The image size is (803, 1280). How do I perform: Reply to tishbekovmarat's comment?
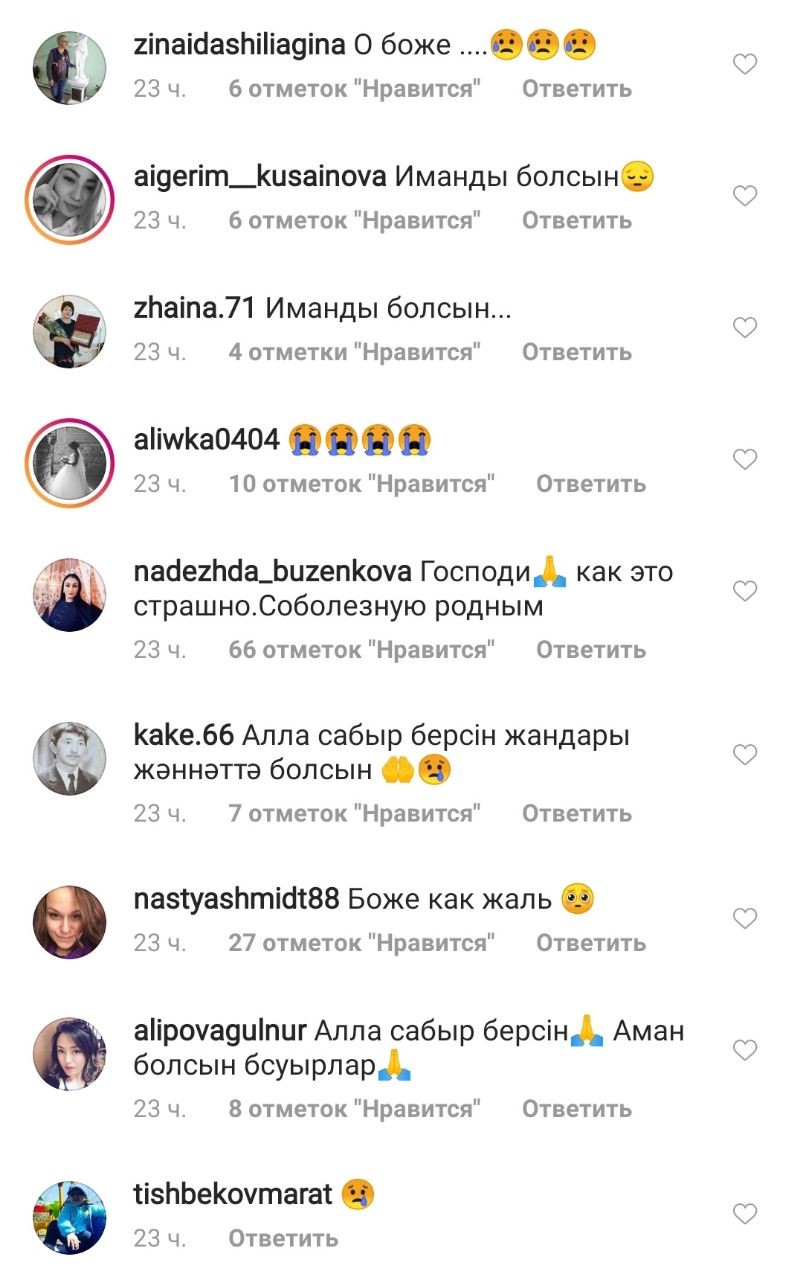(283, 1239)
